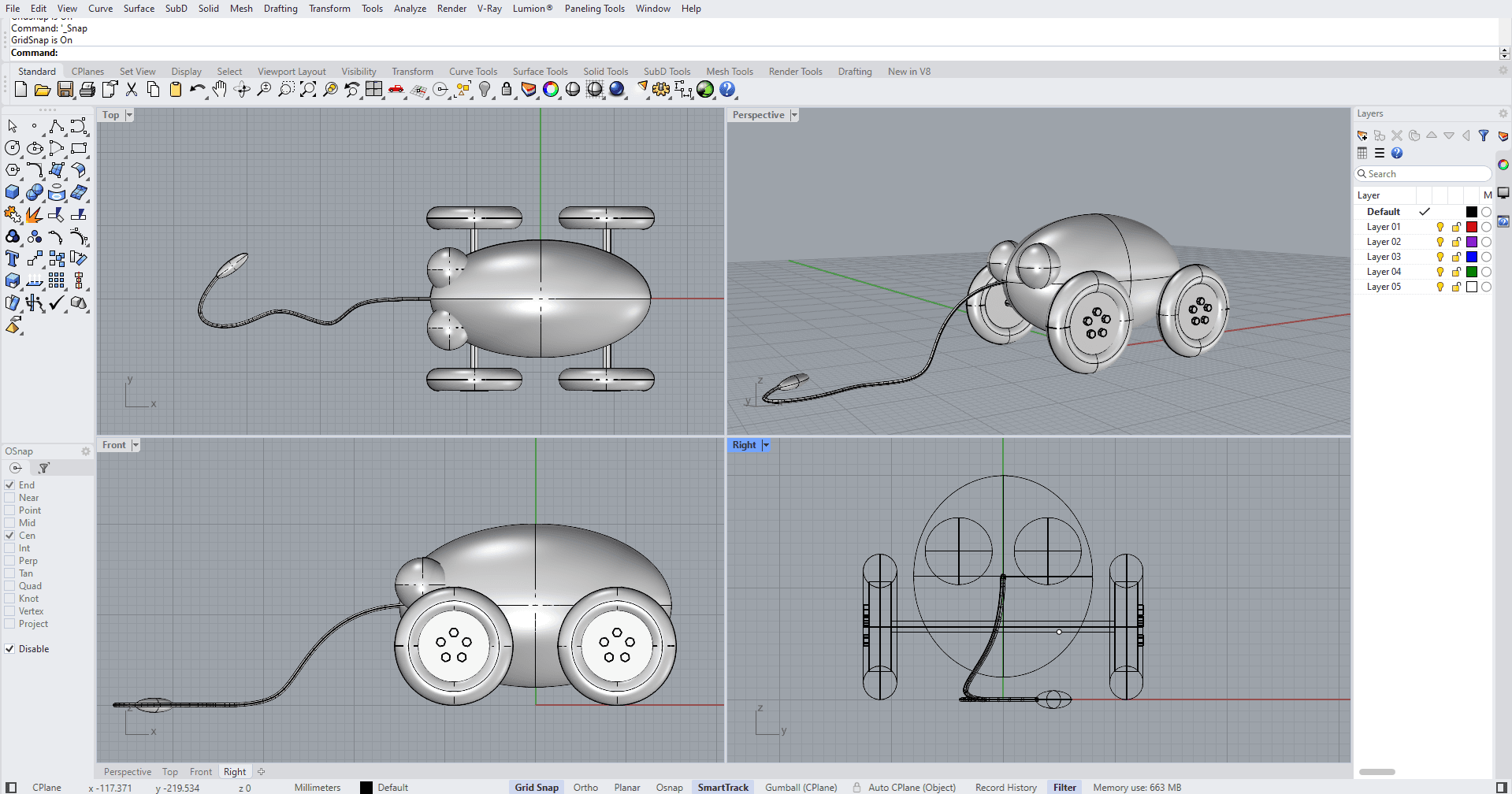This screenshot has height=794, width=1512.
Task: Open the Layers panel filter icon
Action: tap(1484, 135)
